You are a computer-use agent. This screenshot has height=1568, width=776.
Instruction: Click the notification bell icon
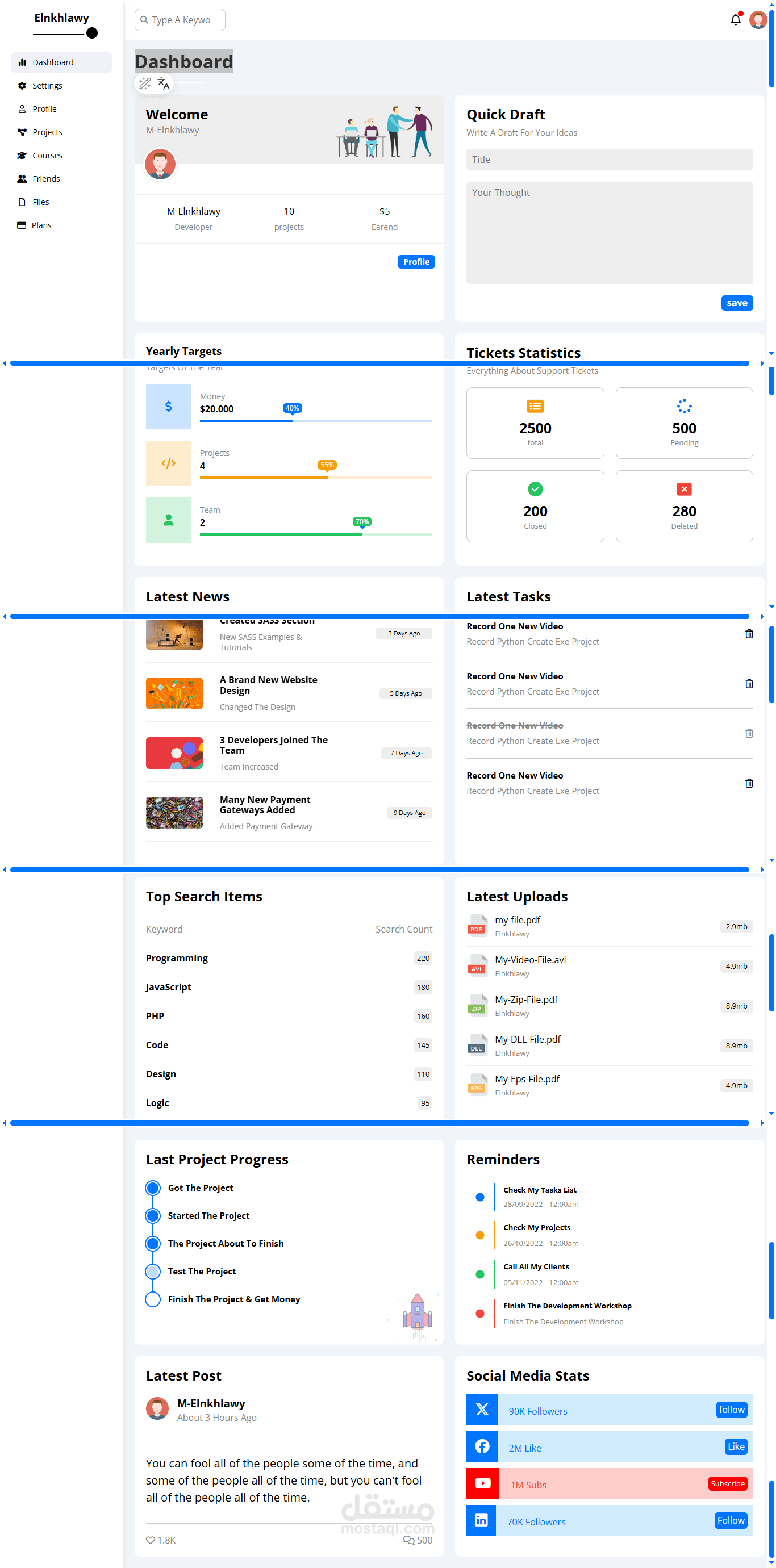(735, 19)
